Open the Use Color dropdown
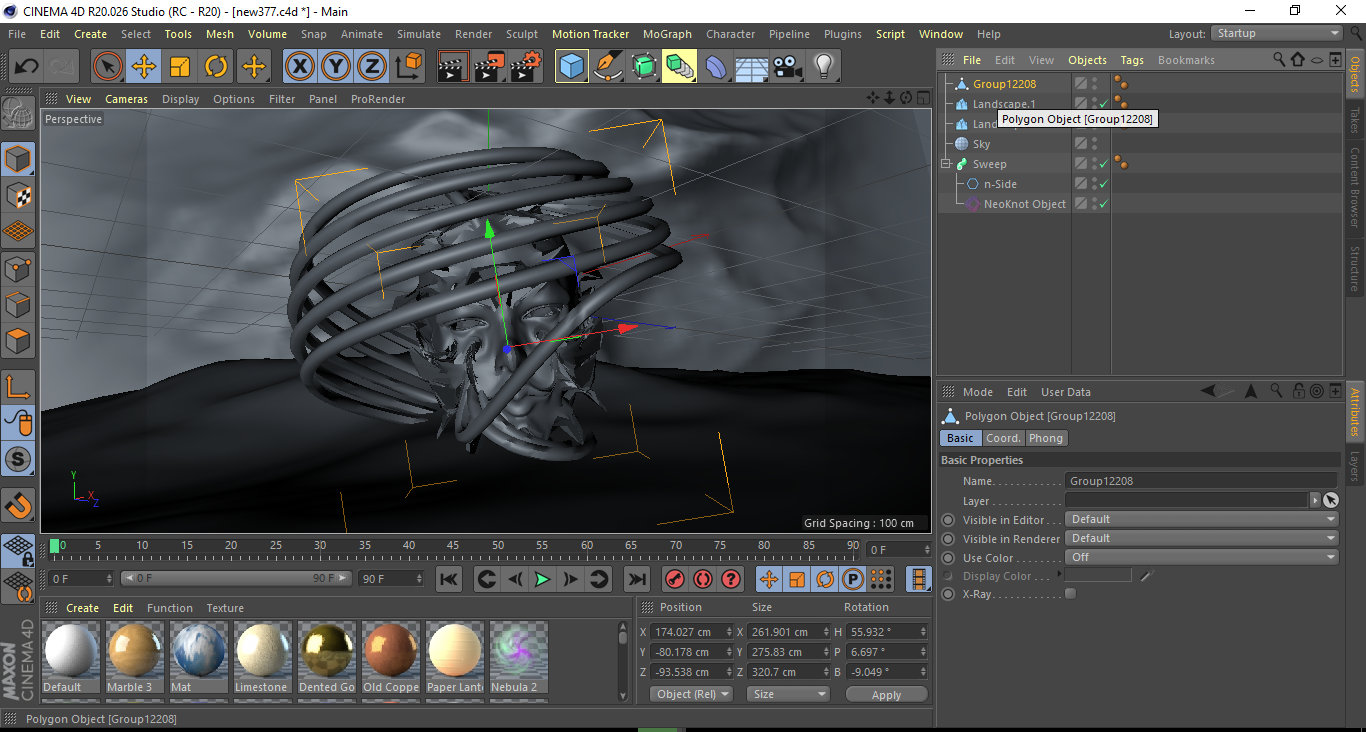Viewport: 1366px width, 732px height. (x=1202, y=557)
